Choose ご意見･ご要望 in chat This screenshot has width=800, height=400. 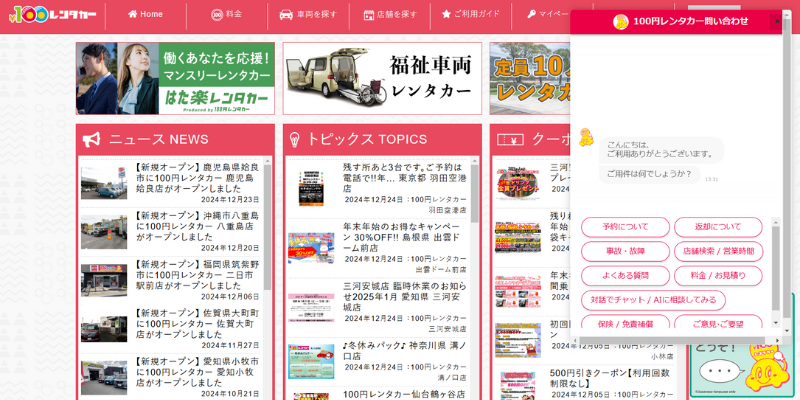718,322
